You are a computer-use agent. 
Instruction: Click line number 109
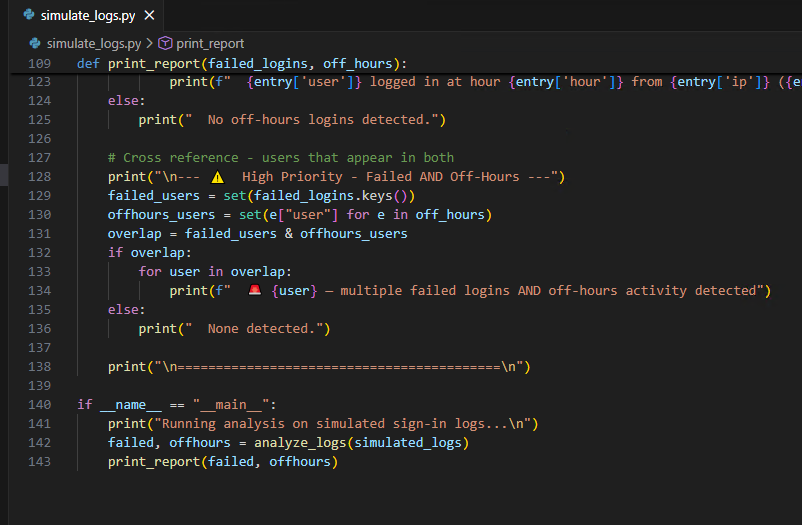39,63
